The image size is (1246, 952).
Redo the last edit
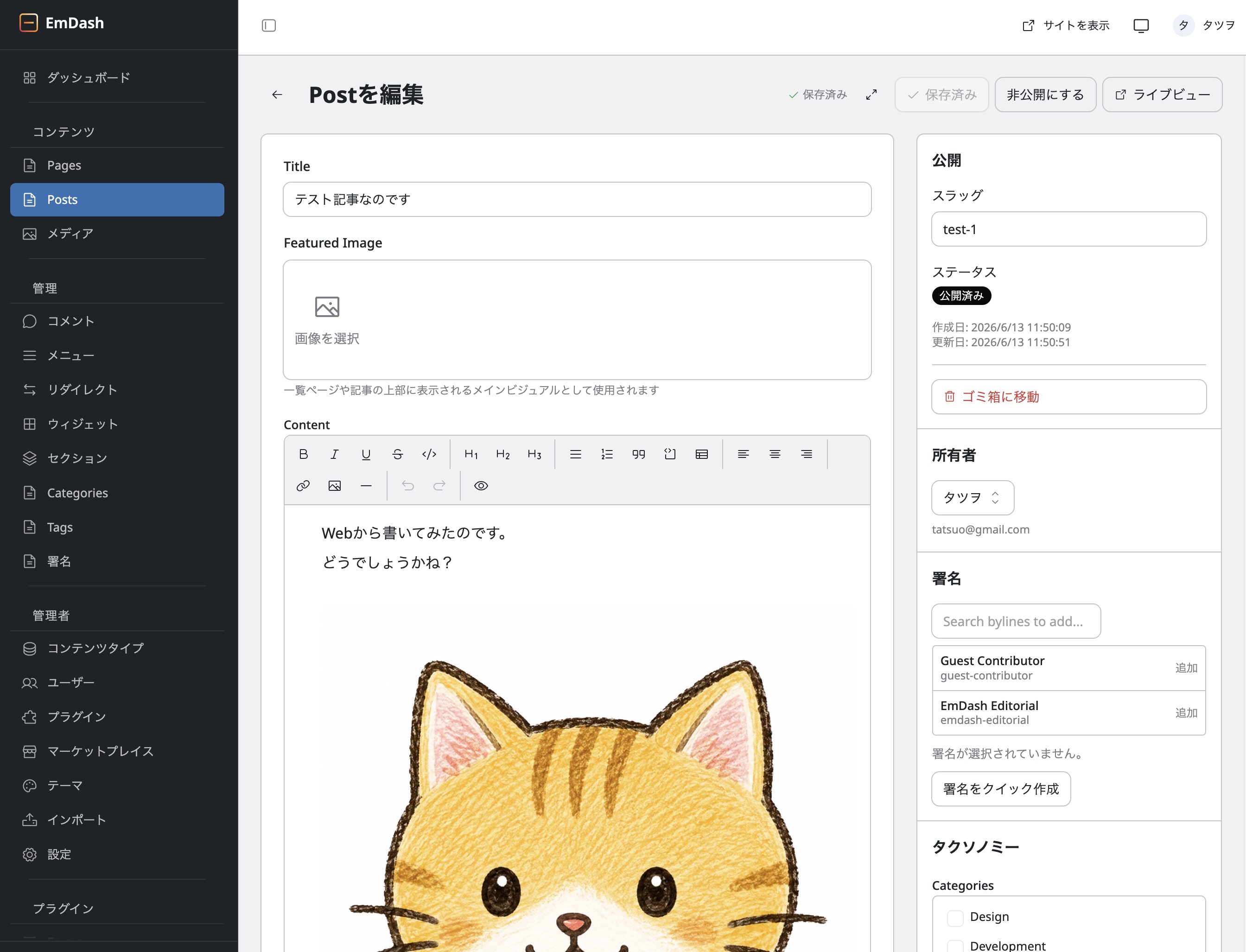439,486
